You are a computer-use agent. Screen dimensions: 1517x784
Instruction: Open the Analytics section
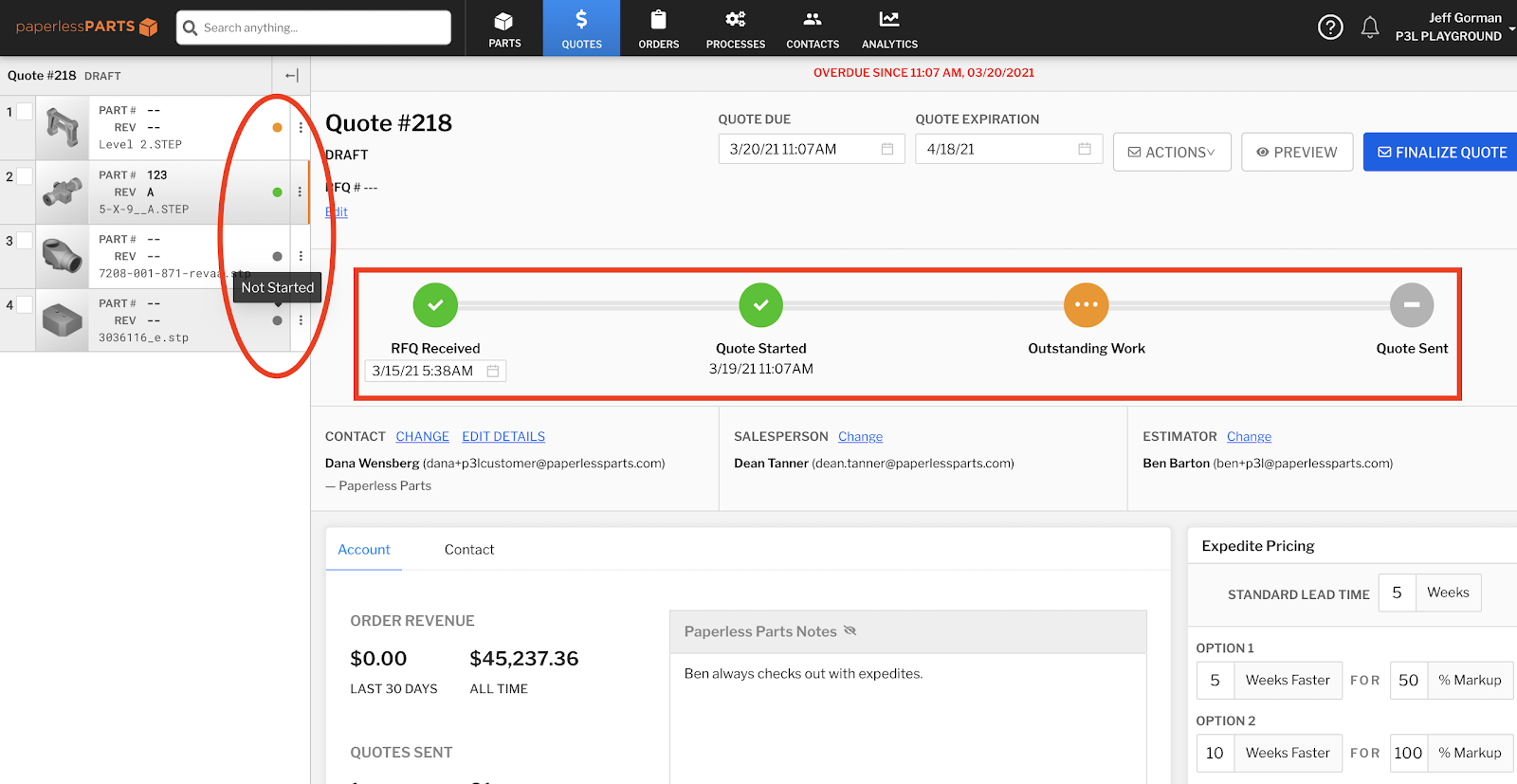[889, 28]
